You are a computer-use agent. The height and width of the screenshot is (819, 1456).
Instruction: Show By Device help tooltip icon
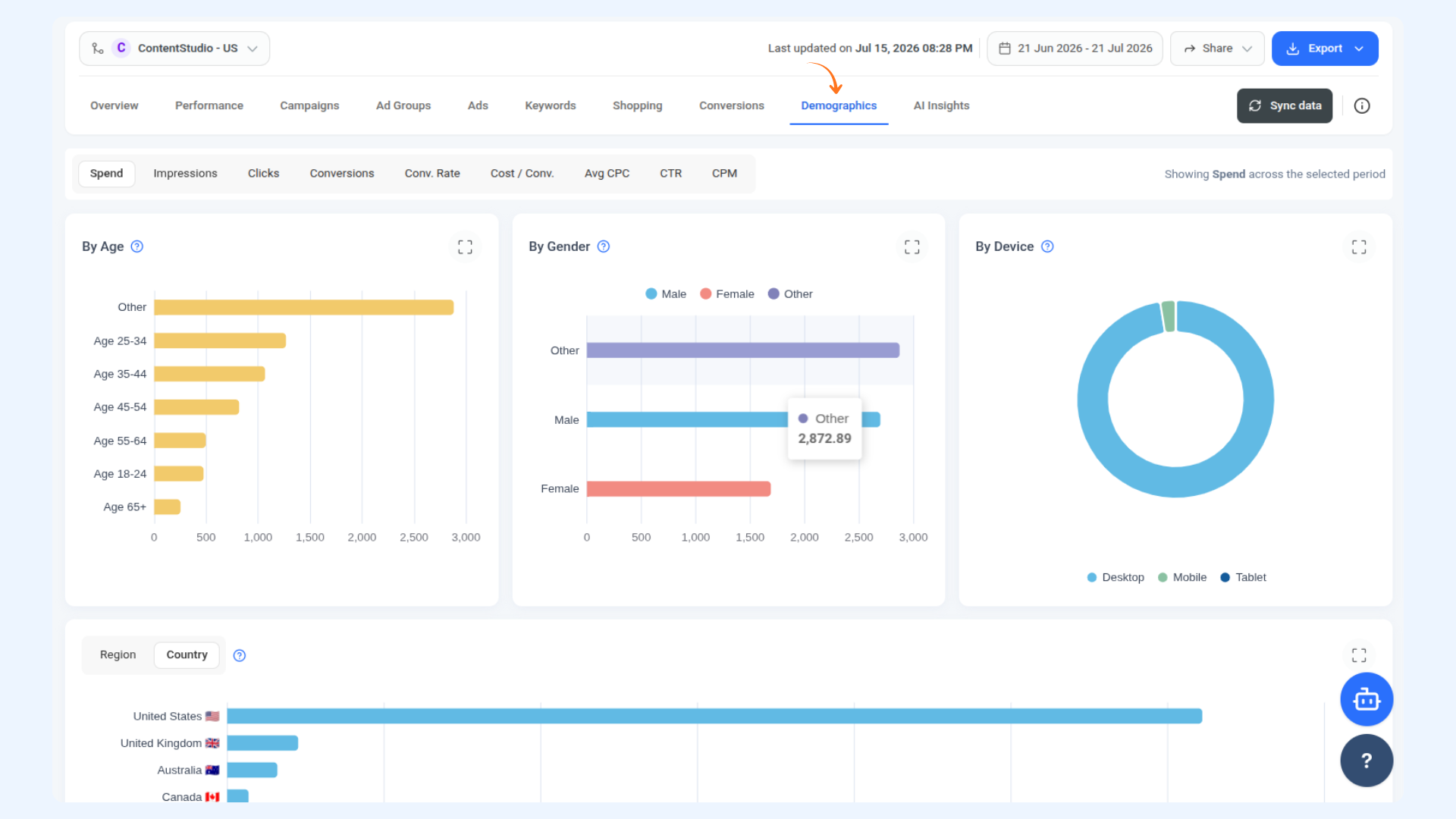1047,246
